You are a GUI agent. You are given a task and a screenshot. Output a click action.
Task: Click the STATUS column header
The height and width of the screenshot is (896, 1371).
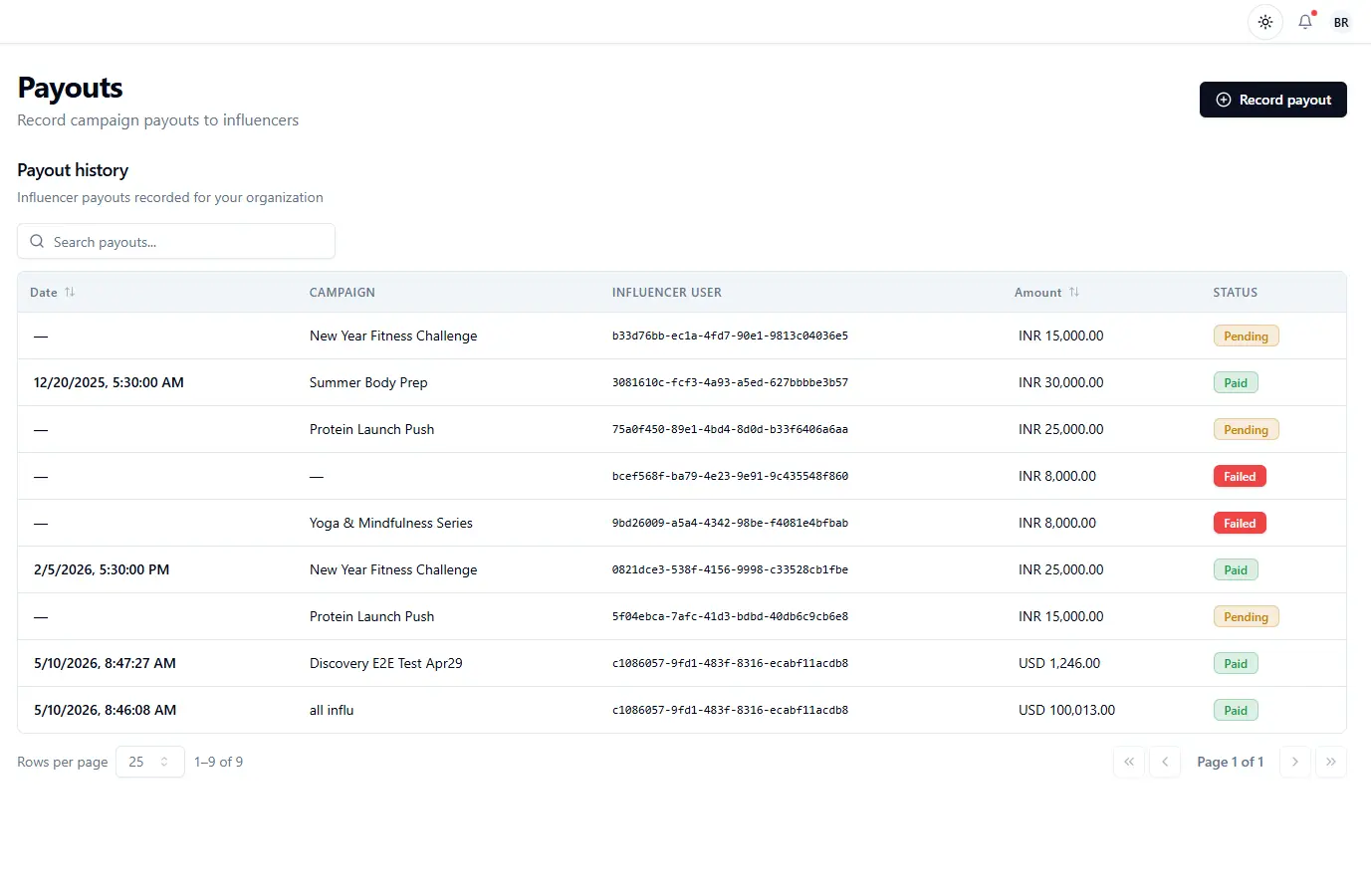1235,292
